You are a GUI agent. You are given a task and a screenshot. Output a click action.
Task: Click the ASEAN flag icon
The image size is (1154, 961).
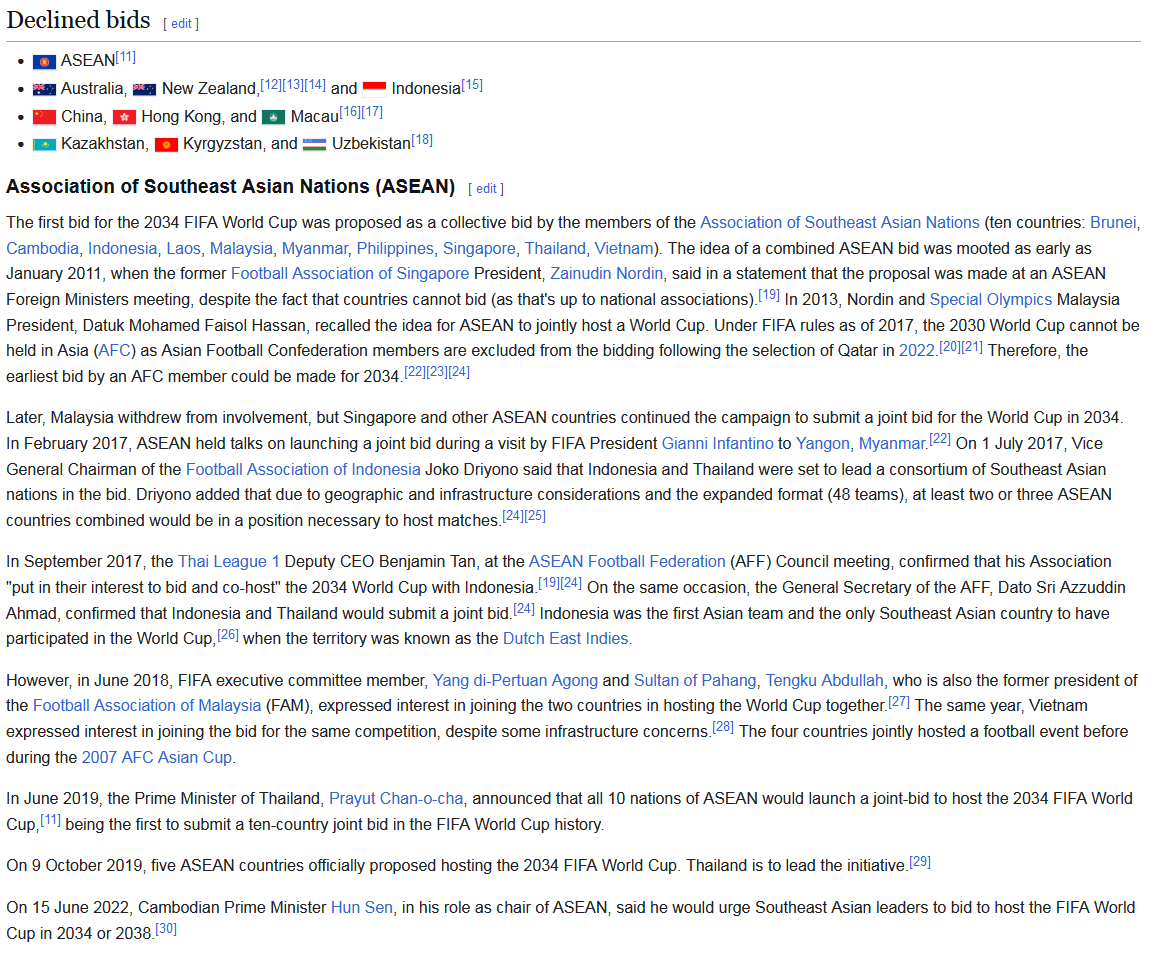pyautogui.click(x=44, y=62)
